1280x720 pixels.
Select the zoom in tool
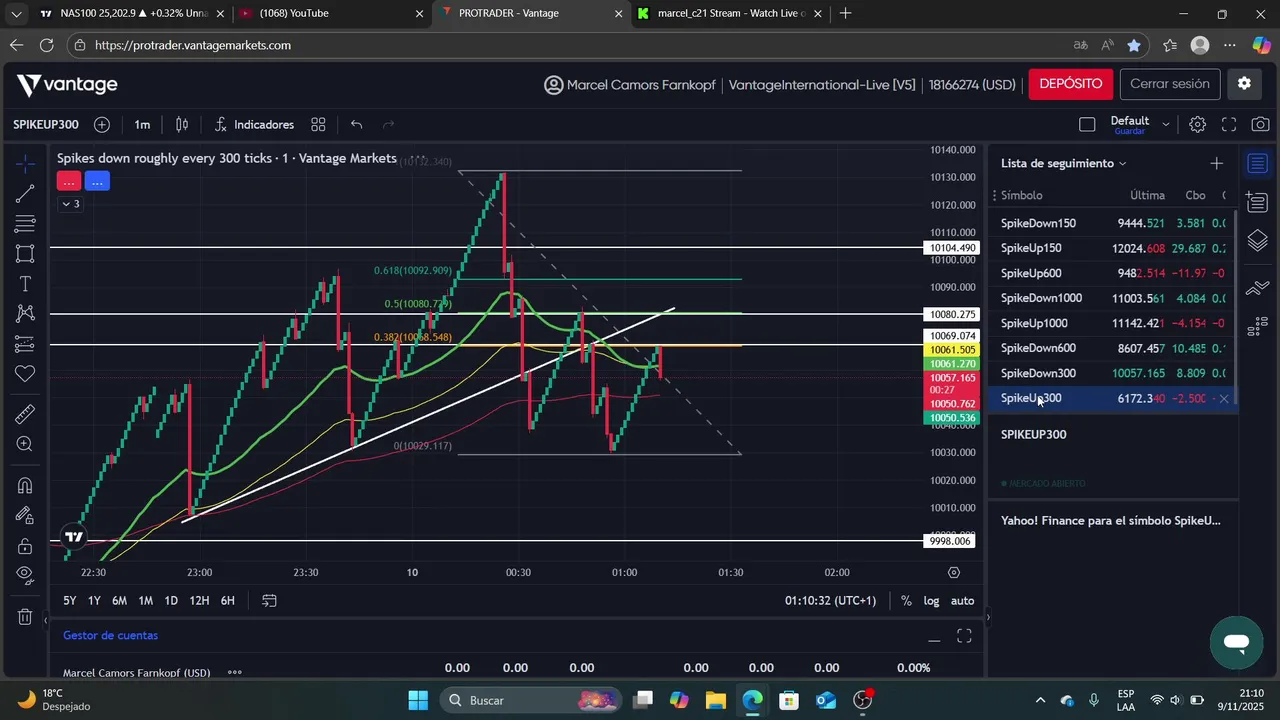point(25,444)
